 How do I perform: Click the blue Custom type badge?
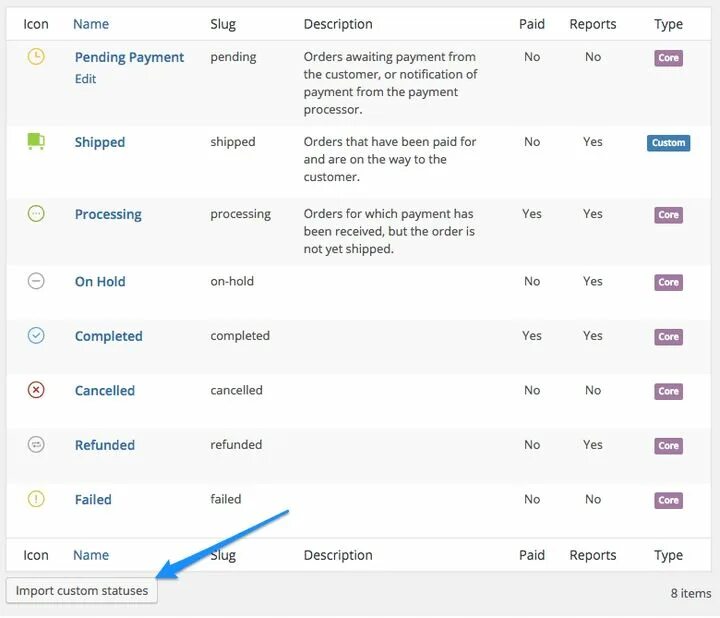668,143
